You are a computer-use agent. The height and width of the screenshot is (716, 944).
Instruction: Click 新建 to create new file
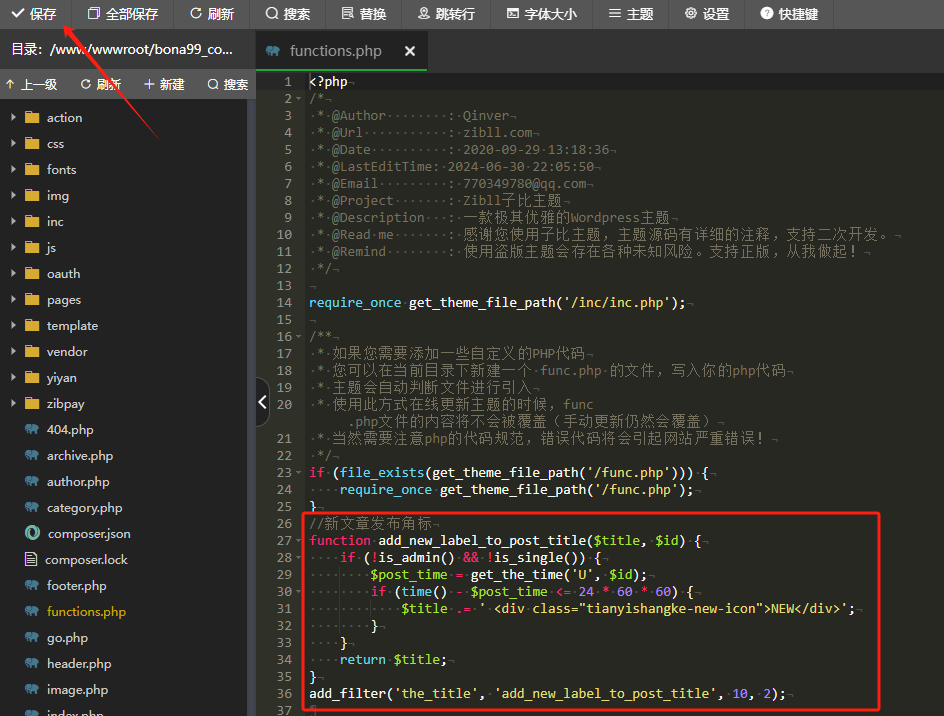coord(164,85)
